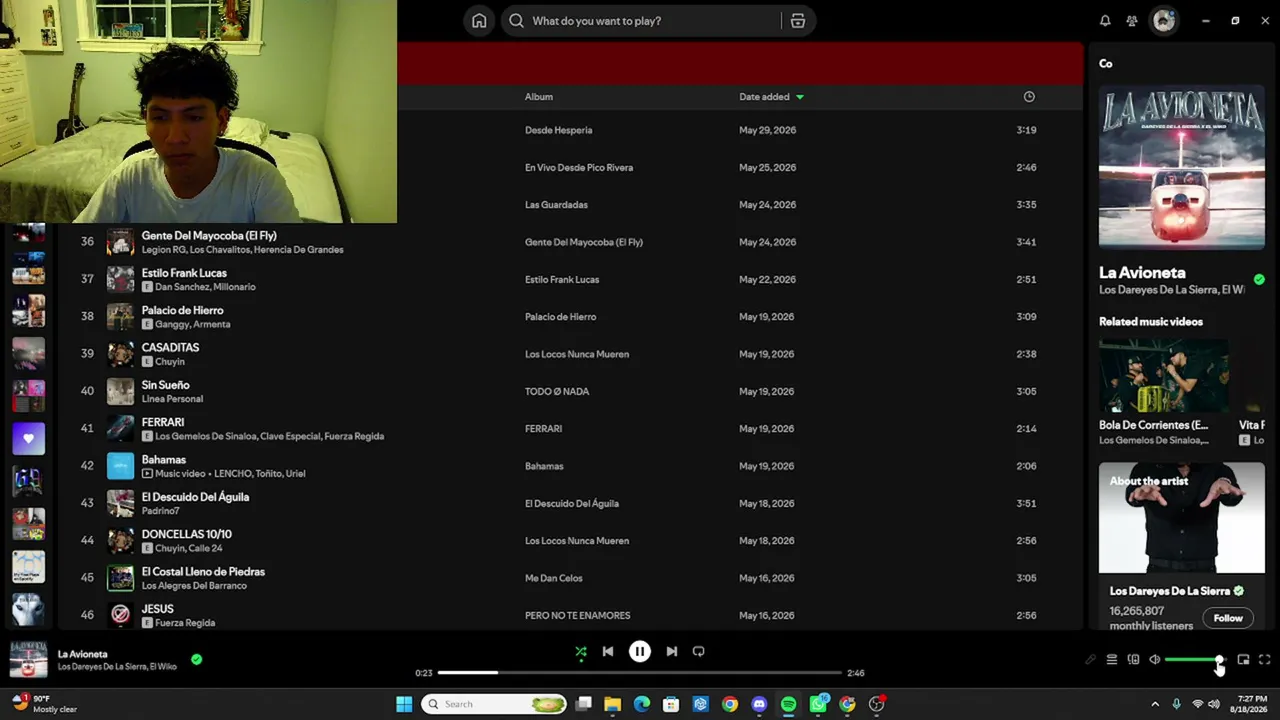The image size is (1280, 720).
Task: Open Microsoft Edge from the taskbar
Action: 642,704
